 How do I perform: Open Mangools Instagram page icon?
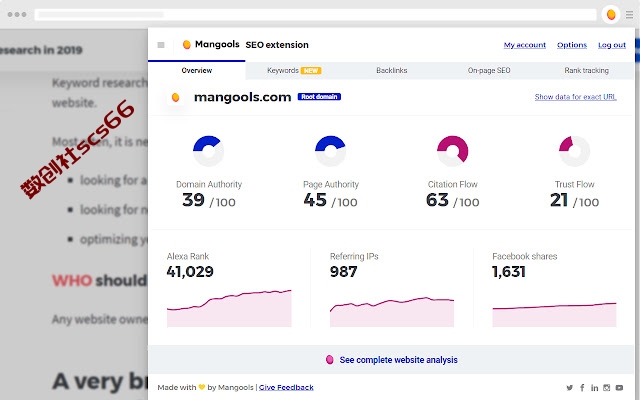point(607,387)
